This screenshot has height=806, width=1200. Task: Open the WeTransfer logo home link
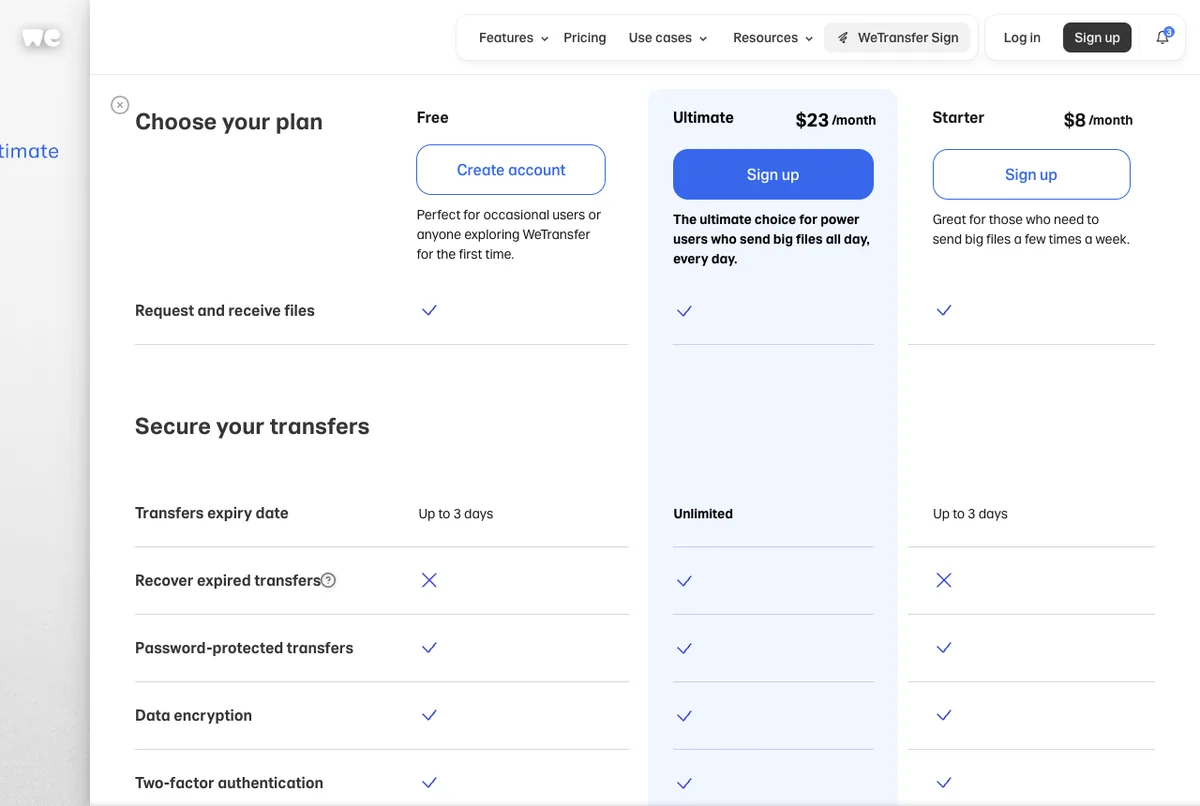[42, 38]
